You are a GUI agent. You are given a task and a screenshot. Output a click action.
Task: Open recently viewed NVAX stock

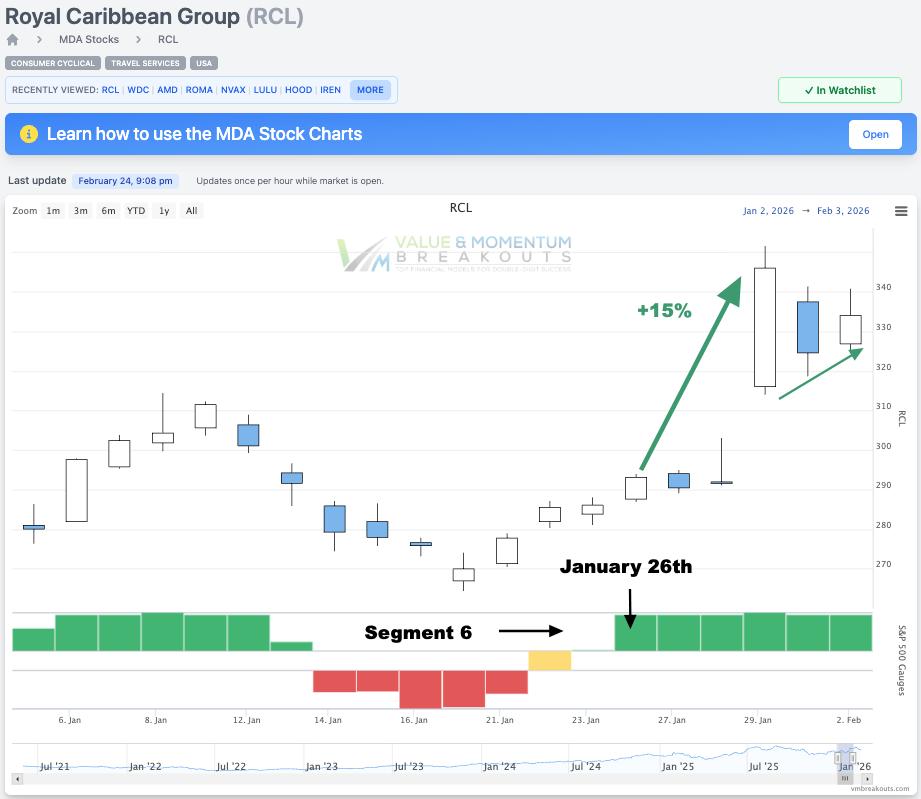(x=233, y=90)
